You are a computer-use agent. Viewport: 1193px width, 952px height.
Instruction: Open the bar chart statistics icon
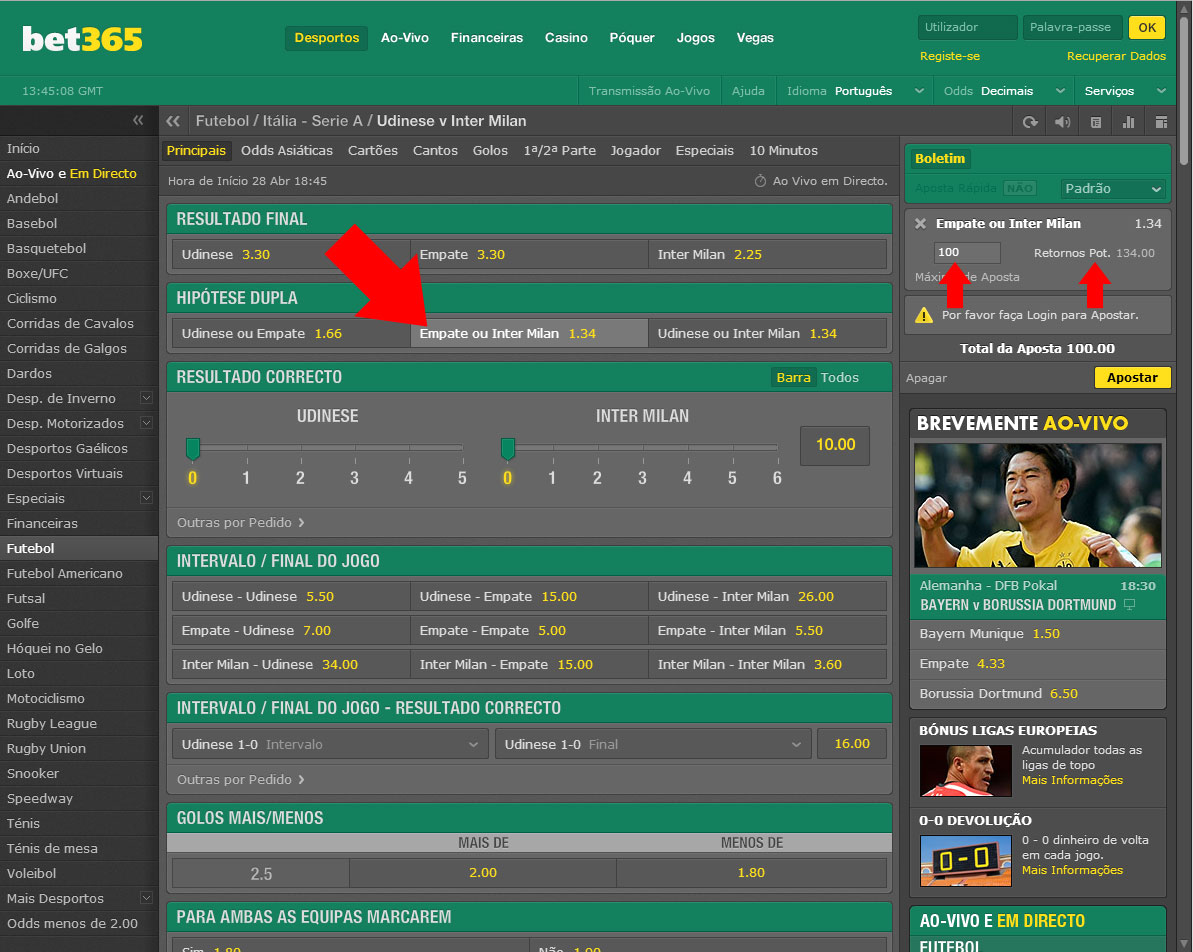click(1129, 122)
